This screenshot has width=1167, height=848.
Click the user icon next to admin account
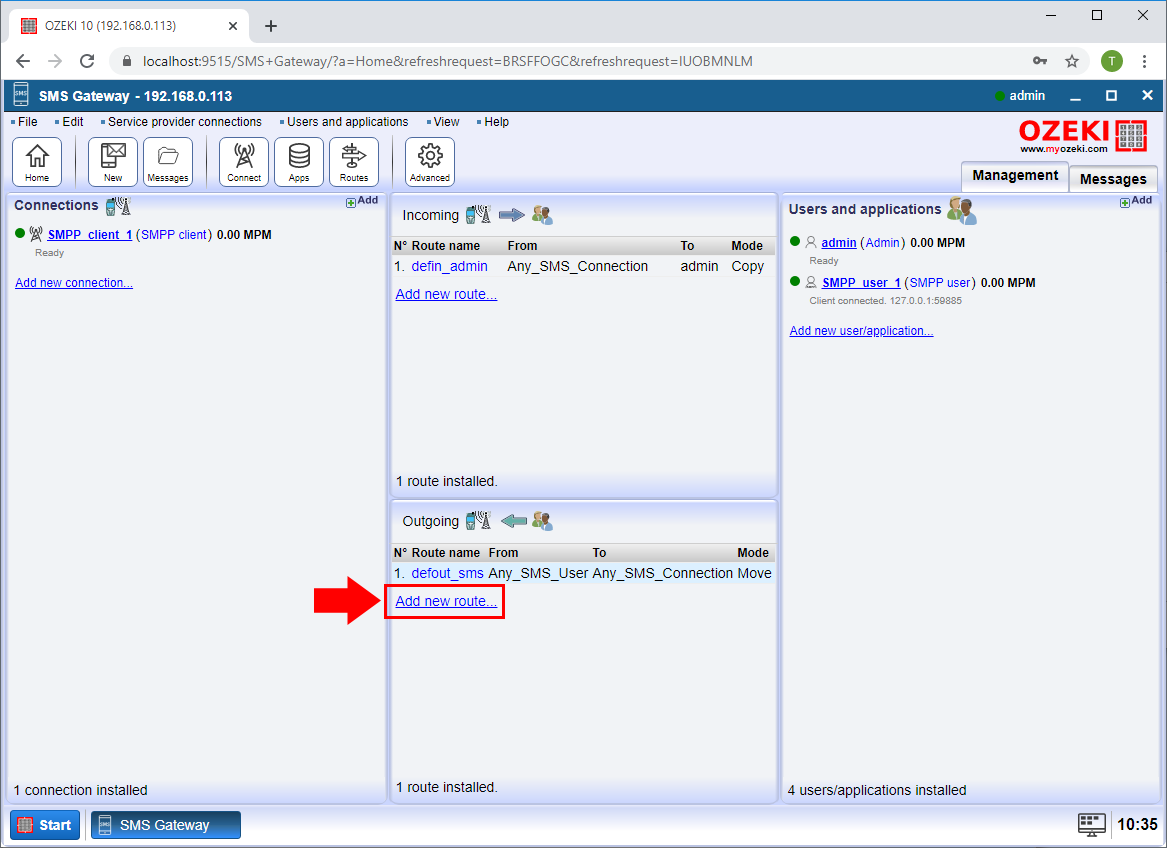(x=811, y=243)
